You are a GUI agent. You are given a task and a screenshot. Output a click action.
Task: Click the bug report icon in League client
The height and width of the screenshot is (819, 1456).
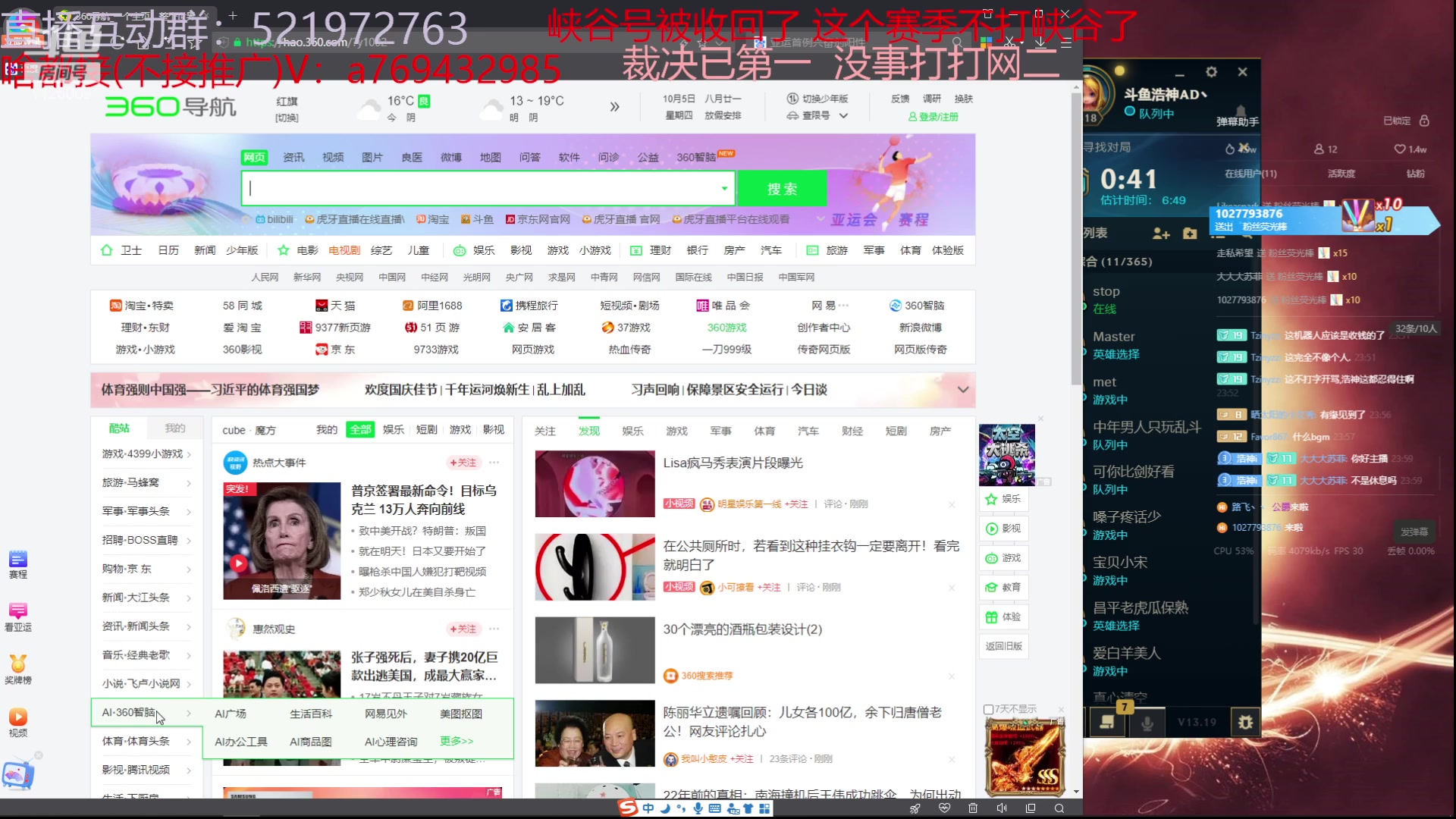click(1245, 723)
